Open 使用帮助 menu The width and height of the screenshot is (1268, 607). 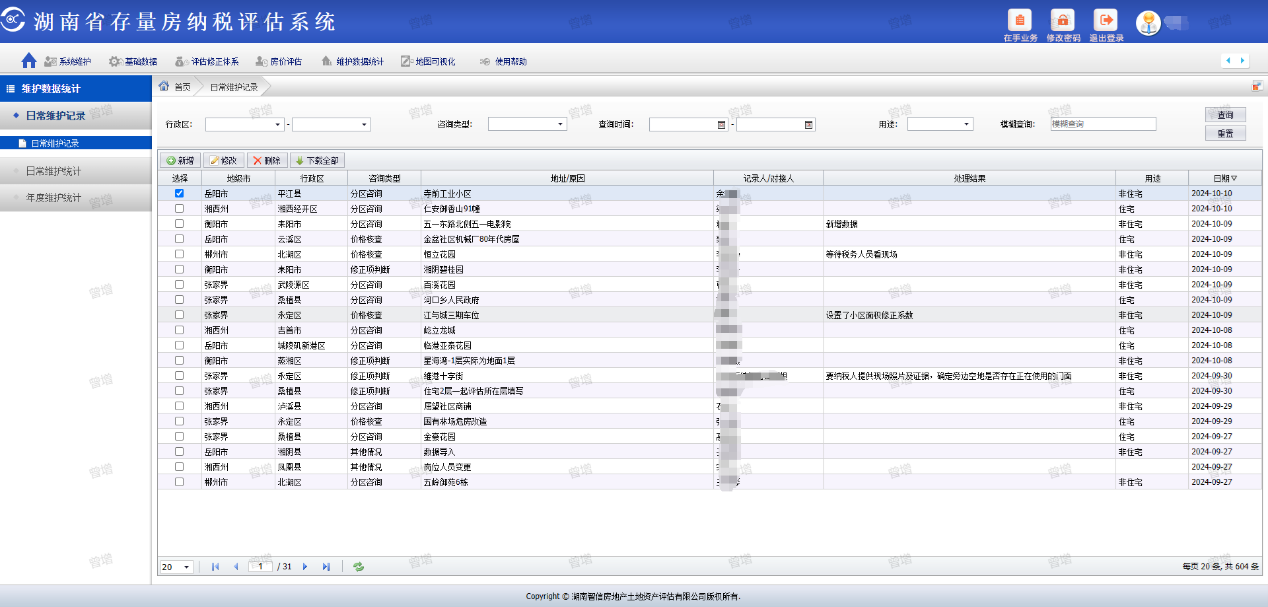click(x=503, y=61)
